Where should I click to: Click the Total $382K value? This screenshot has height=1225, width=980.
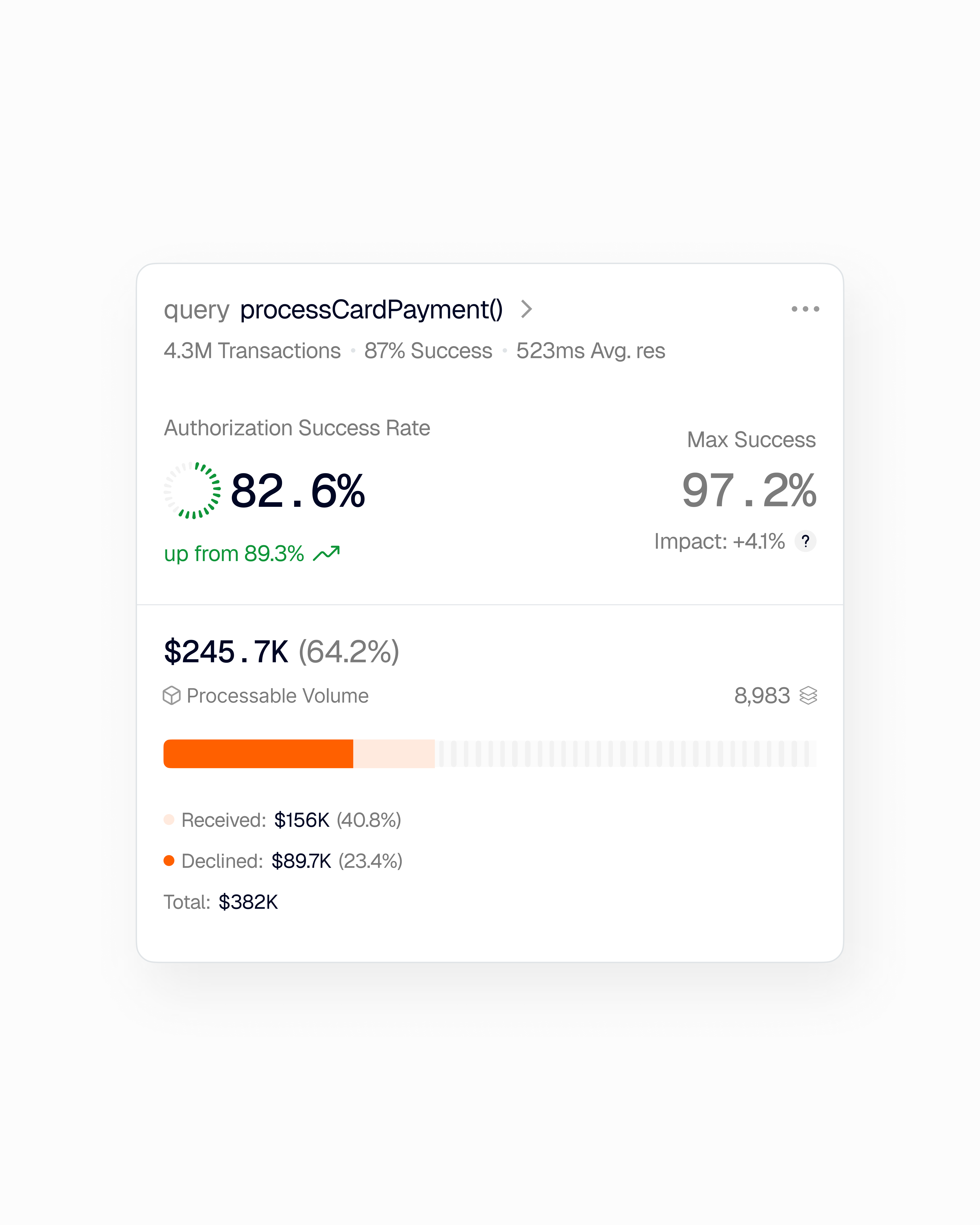[x=248, y=902]
